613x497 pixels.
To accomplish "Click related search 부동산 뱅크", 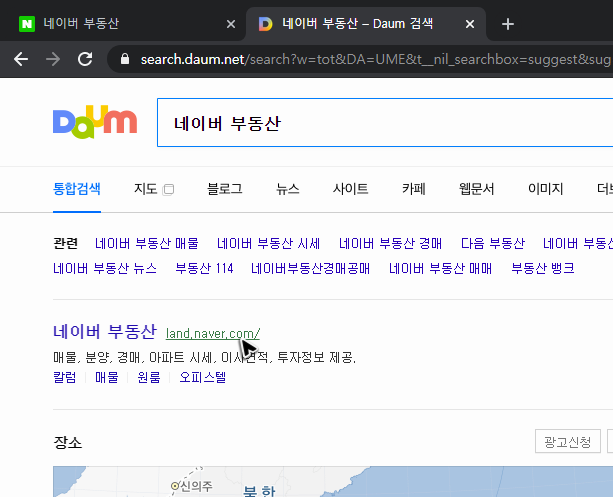I will tap(543, 268).
